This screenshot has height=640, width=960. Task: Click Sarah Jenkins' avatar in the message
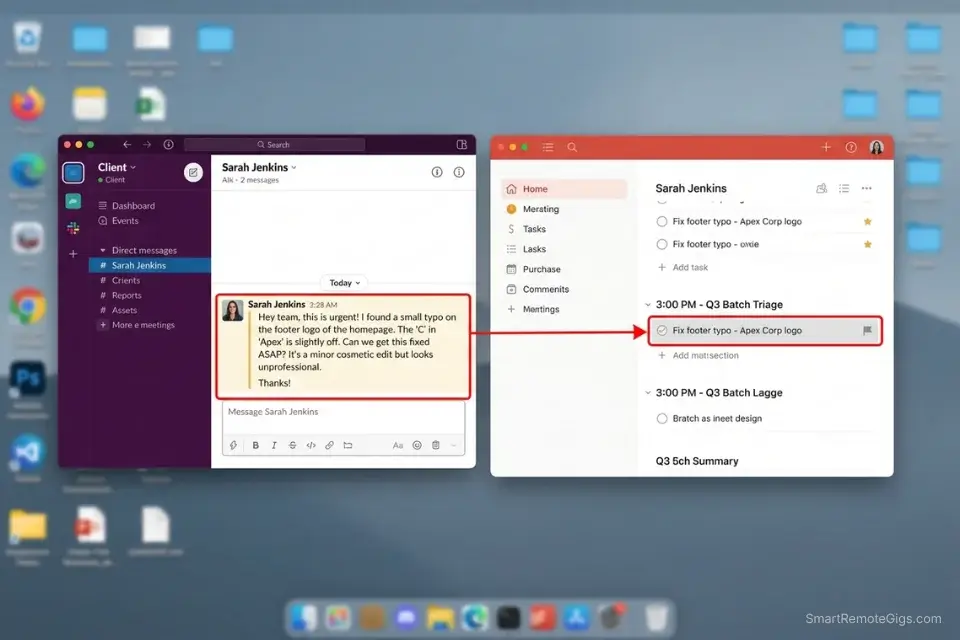pyautogui.click(x=233, y=311)
